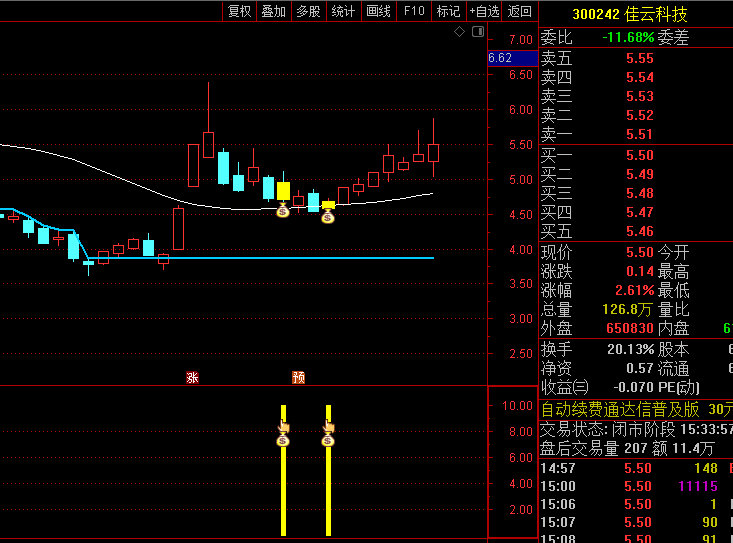Click the 收益(三) value -0.070
This screenshot has width=733, height=543.
click(633, 387)
